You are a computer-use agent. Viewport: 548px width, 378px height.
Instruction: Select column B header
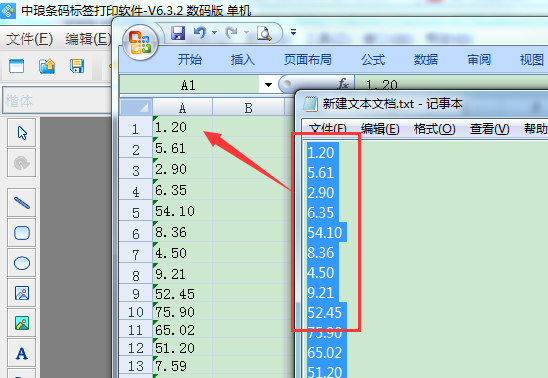pyautogui.click(x=248, y=108)
